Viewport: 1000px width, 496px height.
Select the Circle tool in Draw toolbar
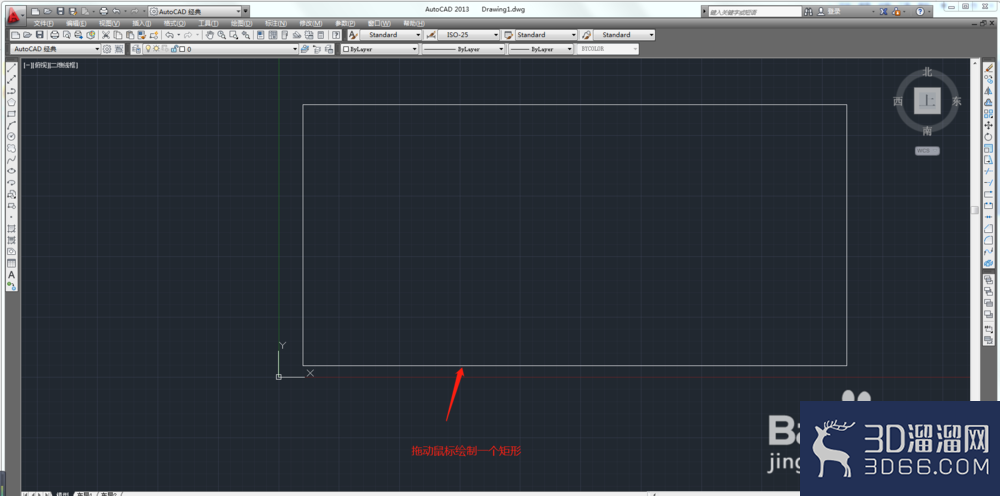[11, 136]
